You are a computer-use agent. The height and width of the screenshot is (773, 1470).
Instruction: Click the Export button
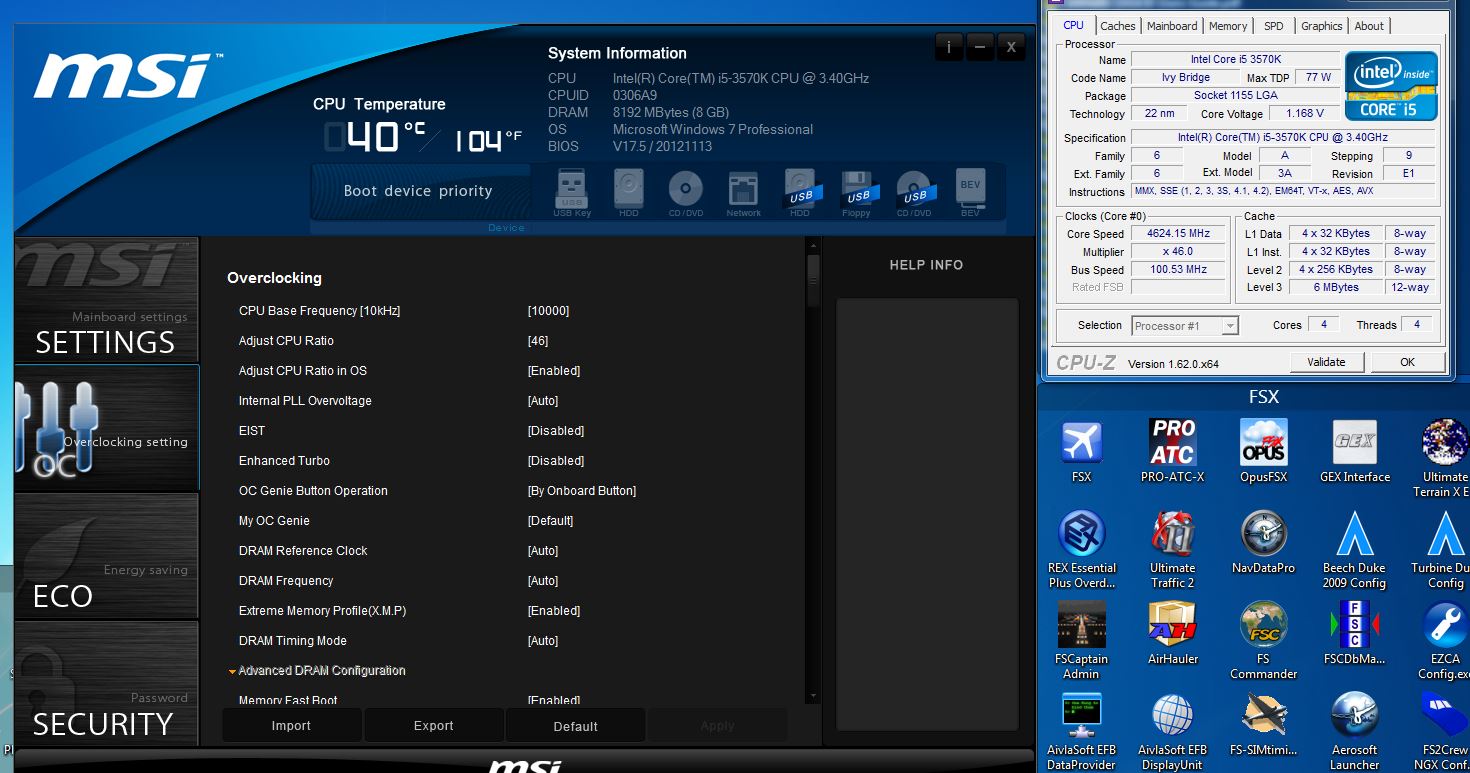coord(434,726)
